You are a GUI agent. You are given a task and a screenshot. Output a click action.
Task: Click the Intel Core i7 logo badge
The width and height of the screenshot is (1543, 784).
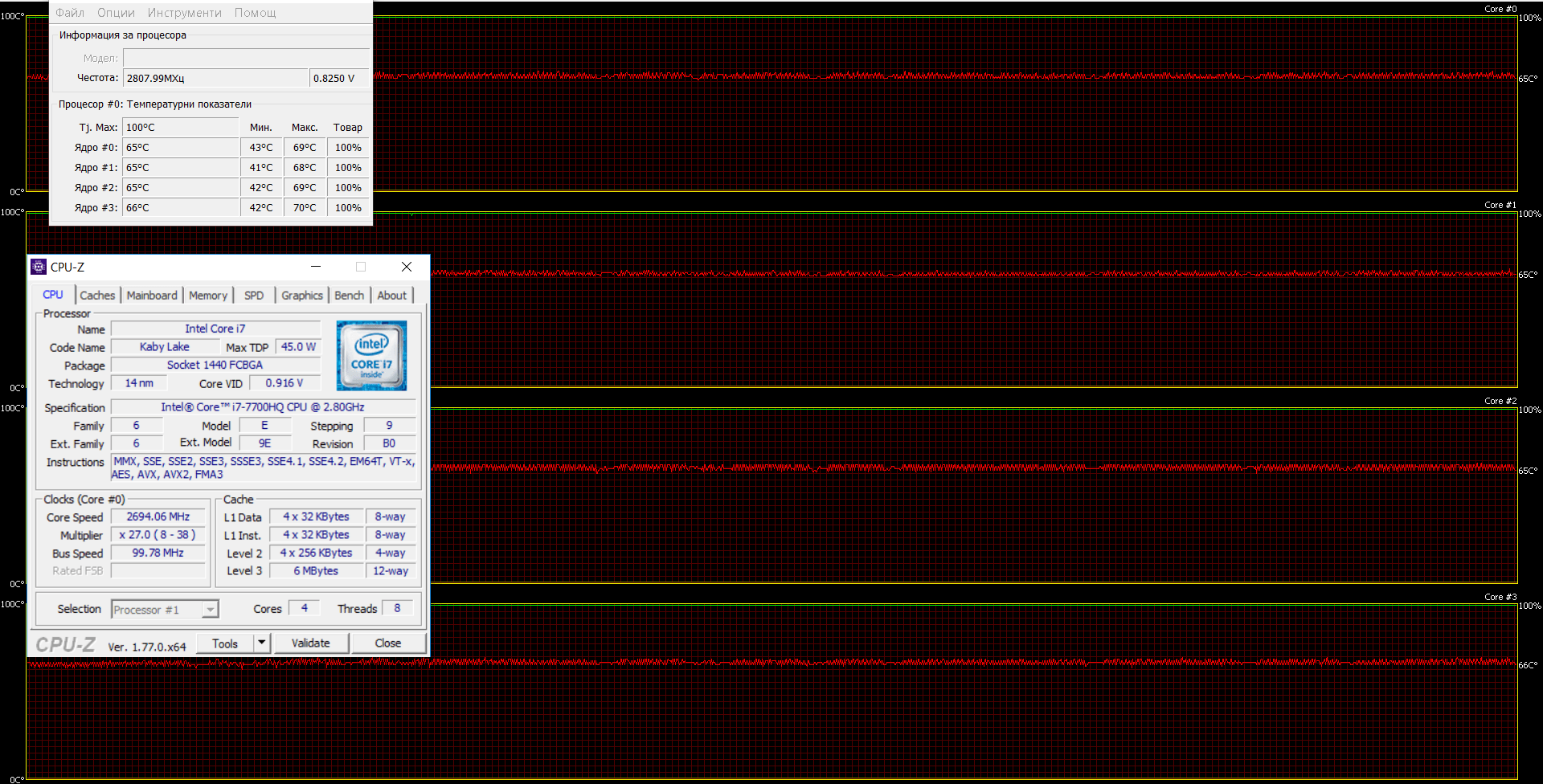[x=371, y=355]
